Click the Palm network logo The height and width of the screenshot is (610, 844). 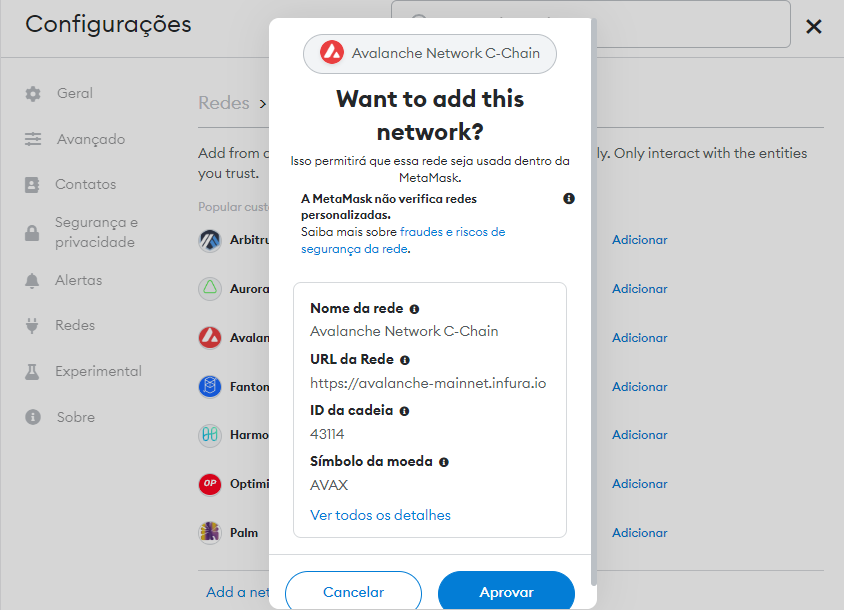click(210, 532)
